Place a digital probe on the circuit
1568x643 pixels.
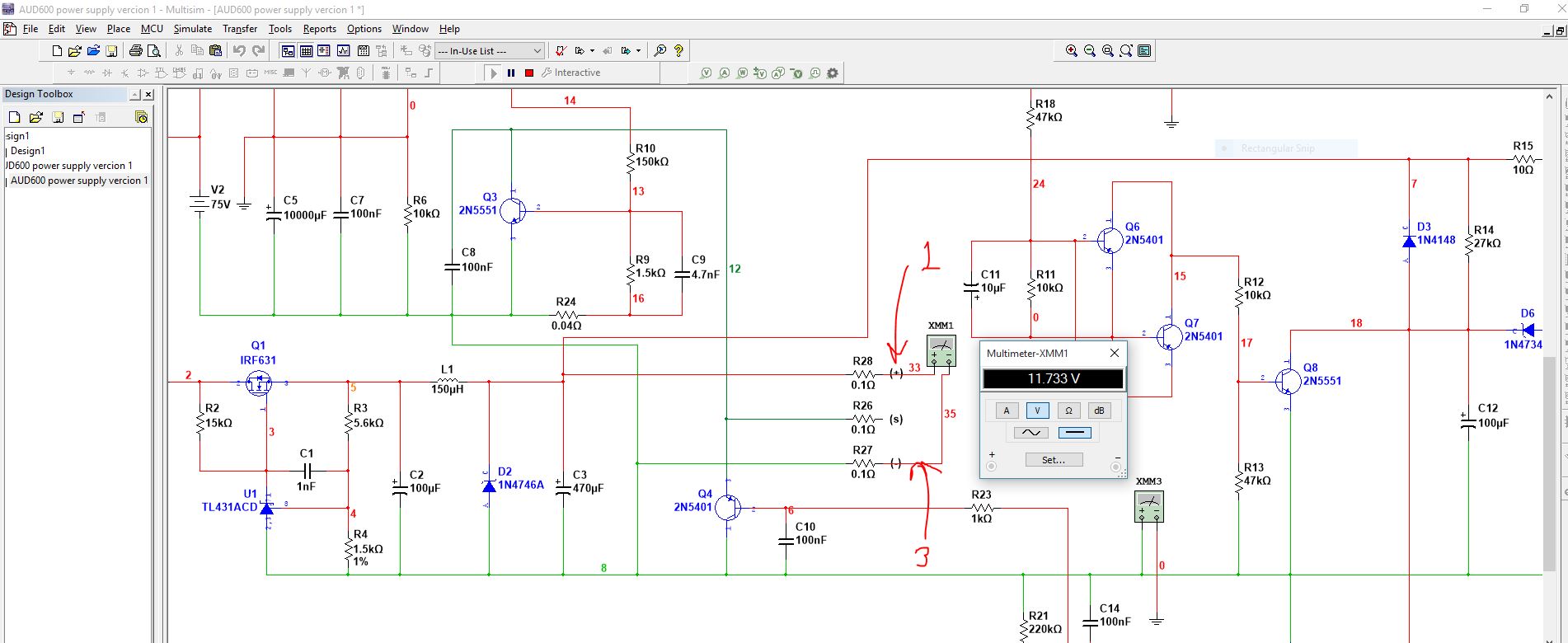tap(815, 73)
